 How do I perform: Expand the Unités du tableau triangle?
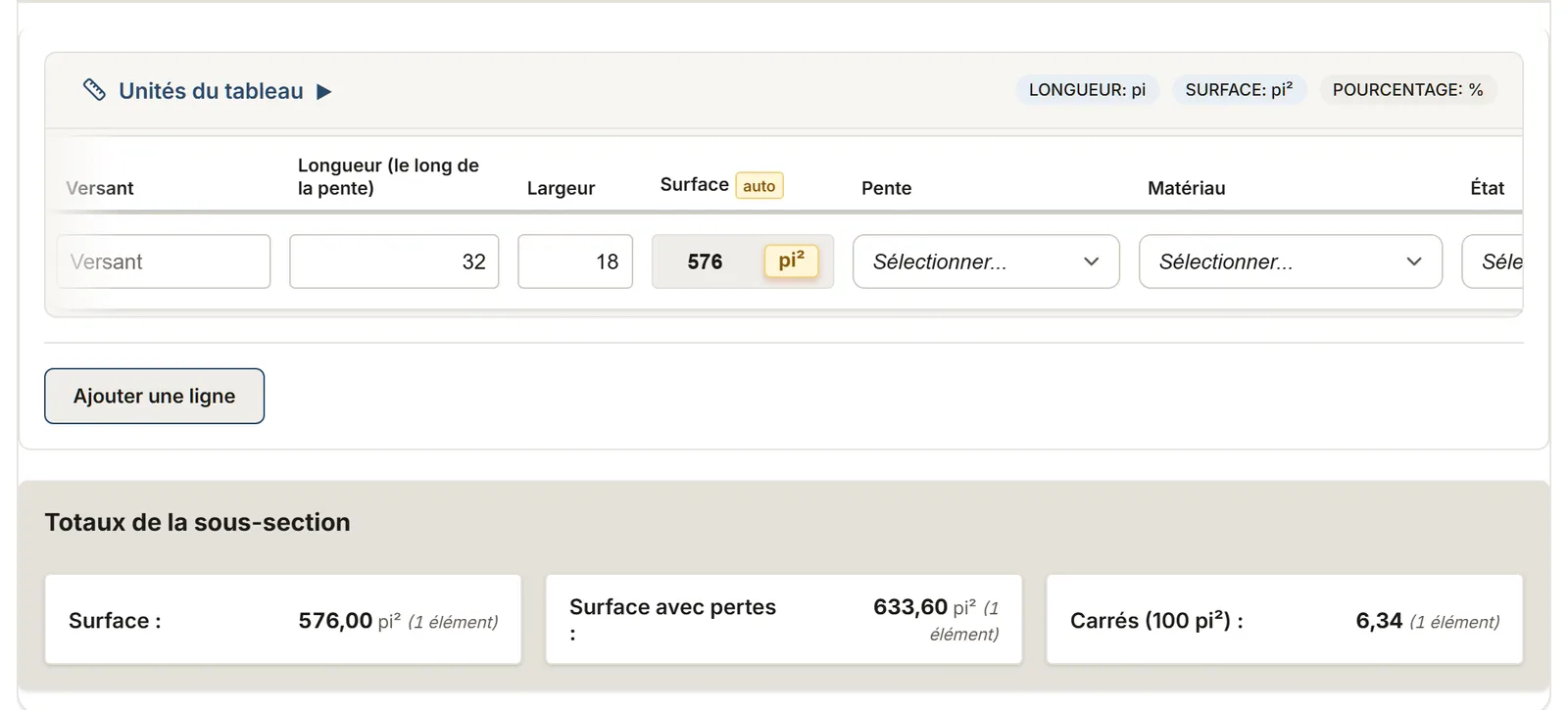(x=324, y=91)
